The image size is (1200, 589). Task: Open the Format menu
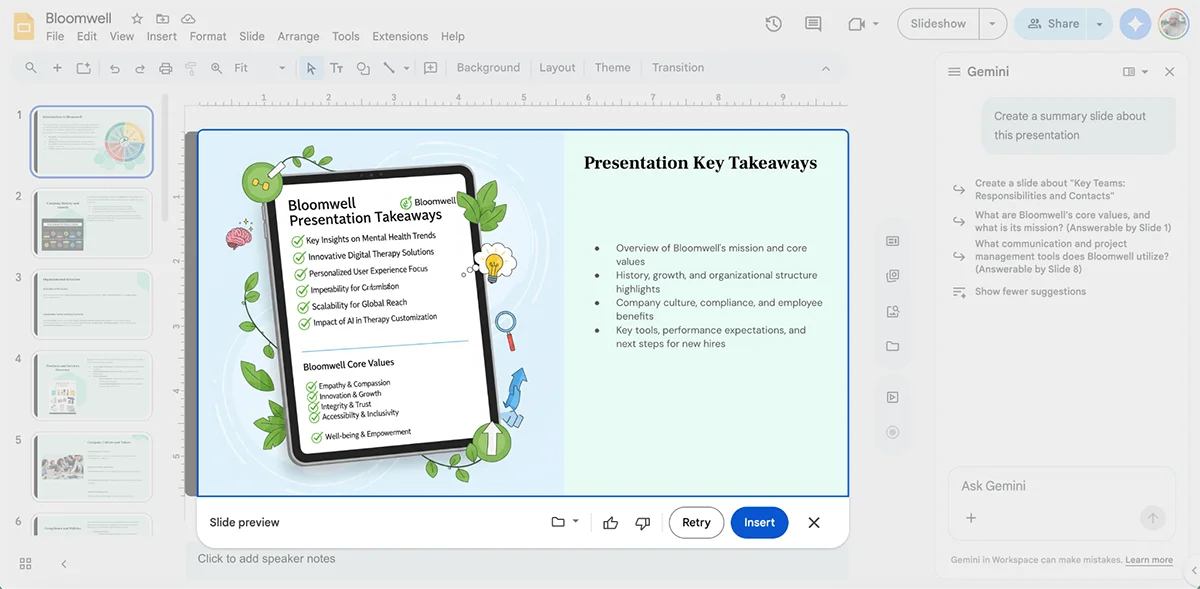(208, 36)
